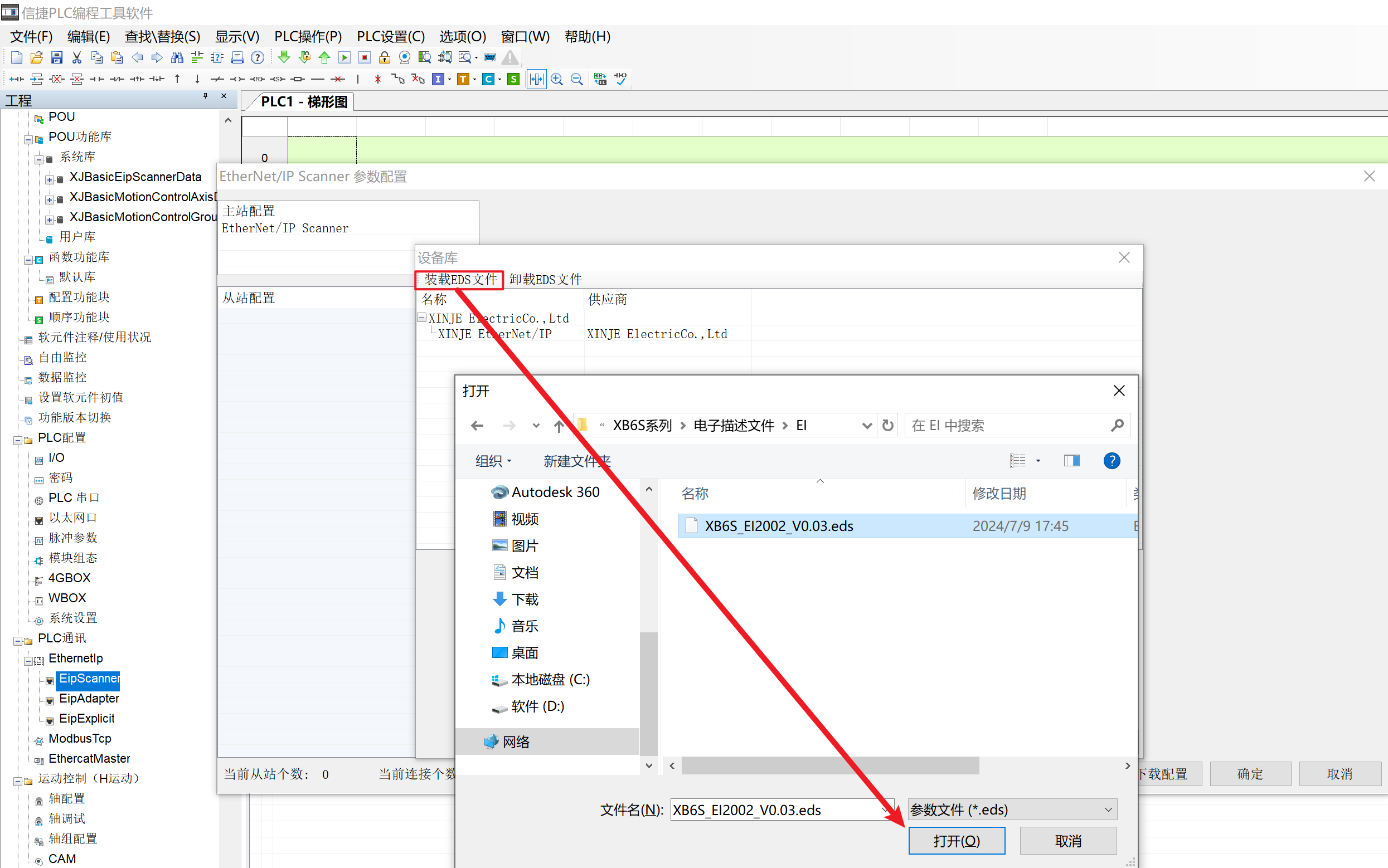
Task: Click the red Stop PLC icon
Action: (364, 57)
